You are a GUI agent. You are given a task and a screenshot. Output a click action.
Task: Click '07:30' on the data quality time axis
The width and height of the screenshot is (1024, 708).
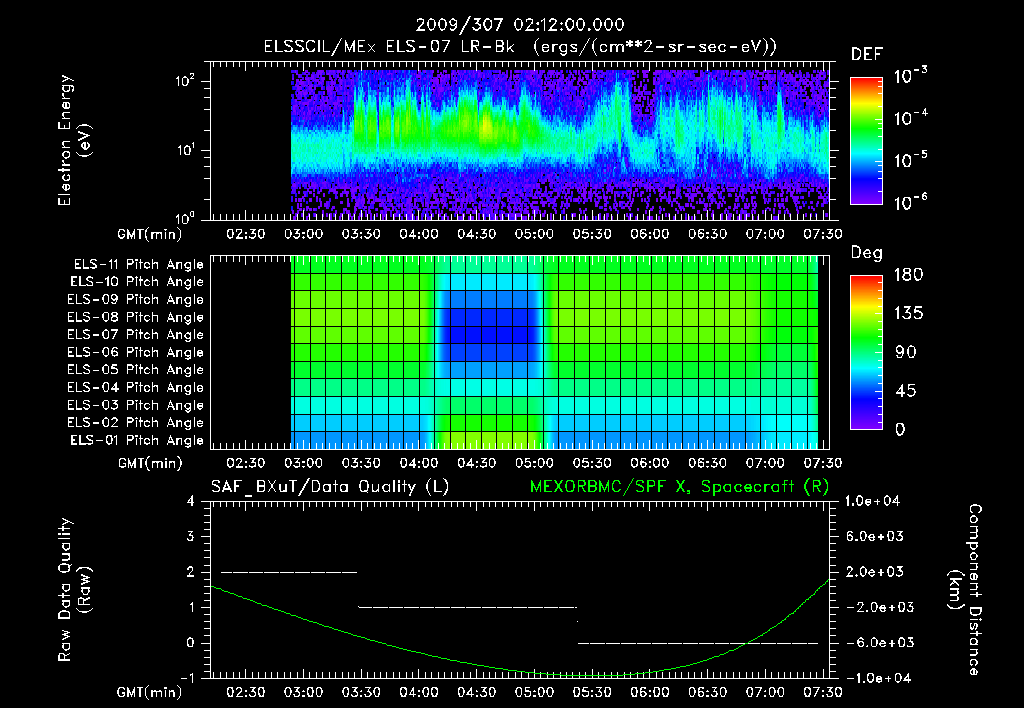click(822, 692)
